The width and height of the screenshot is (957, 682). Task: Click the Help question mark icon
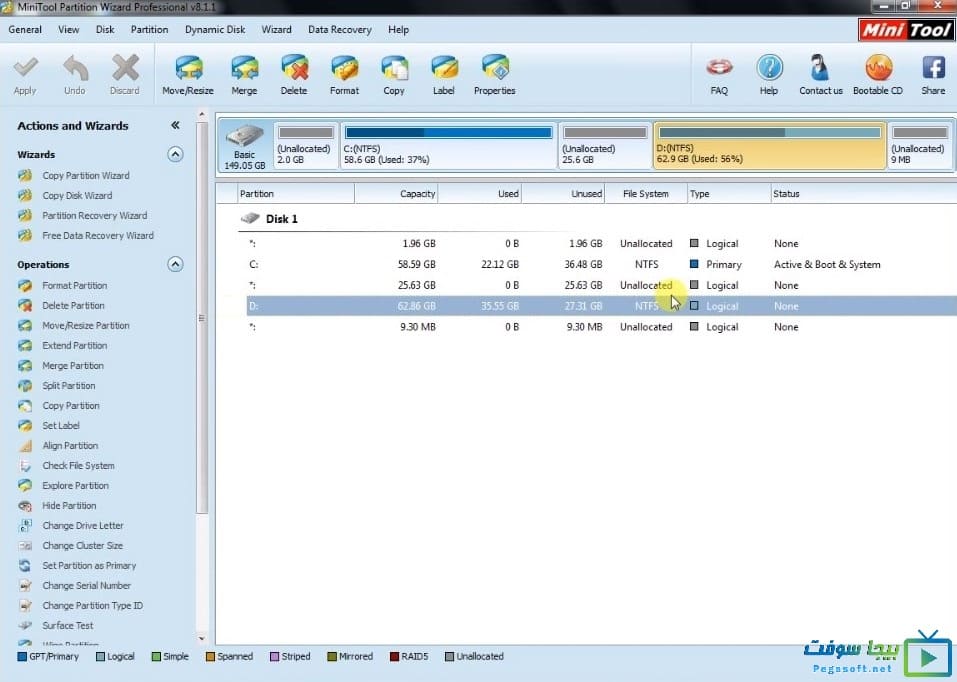[x=769, y=67]
